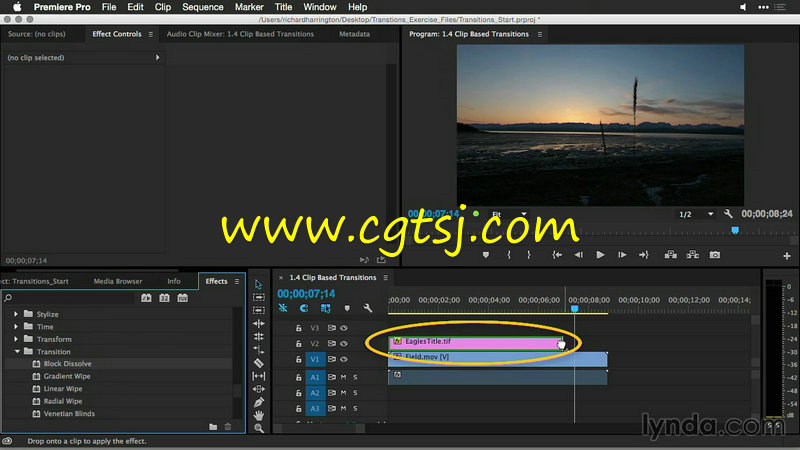
Task: Open the Program monitor button editor plus
Action: pos(786,256)
